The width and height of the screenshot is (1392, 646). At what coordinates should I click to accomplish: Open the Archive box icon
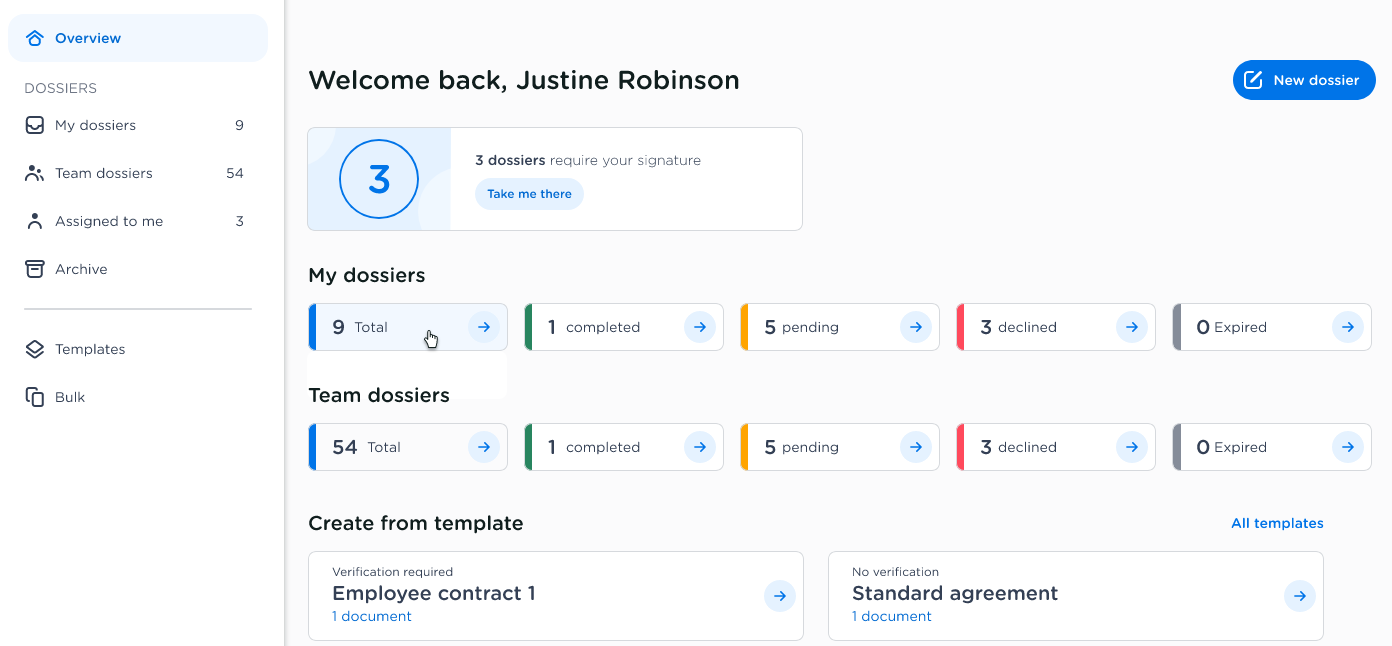[35, 269]
